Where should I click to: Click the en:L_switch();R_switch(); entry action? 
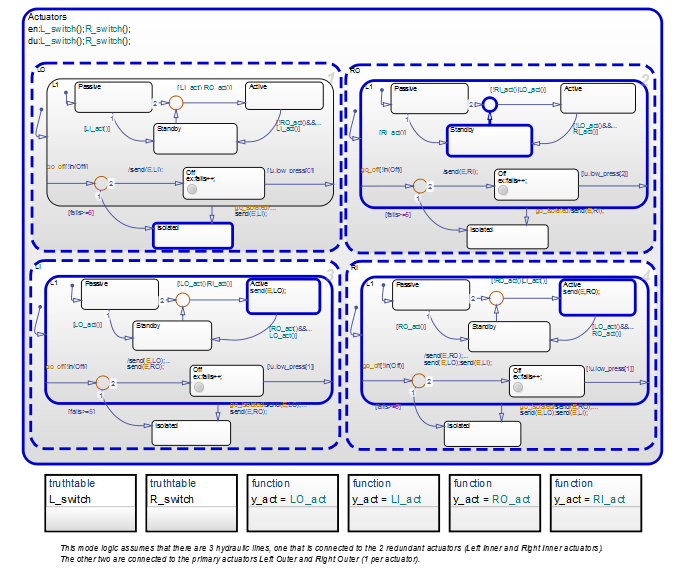click(x=79, y=29)
